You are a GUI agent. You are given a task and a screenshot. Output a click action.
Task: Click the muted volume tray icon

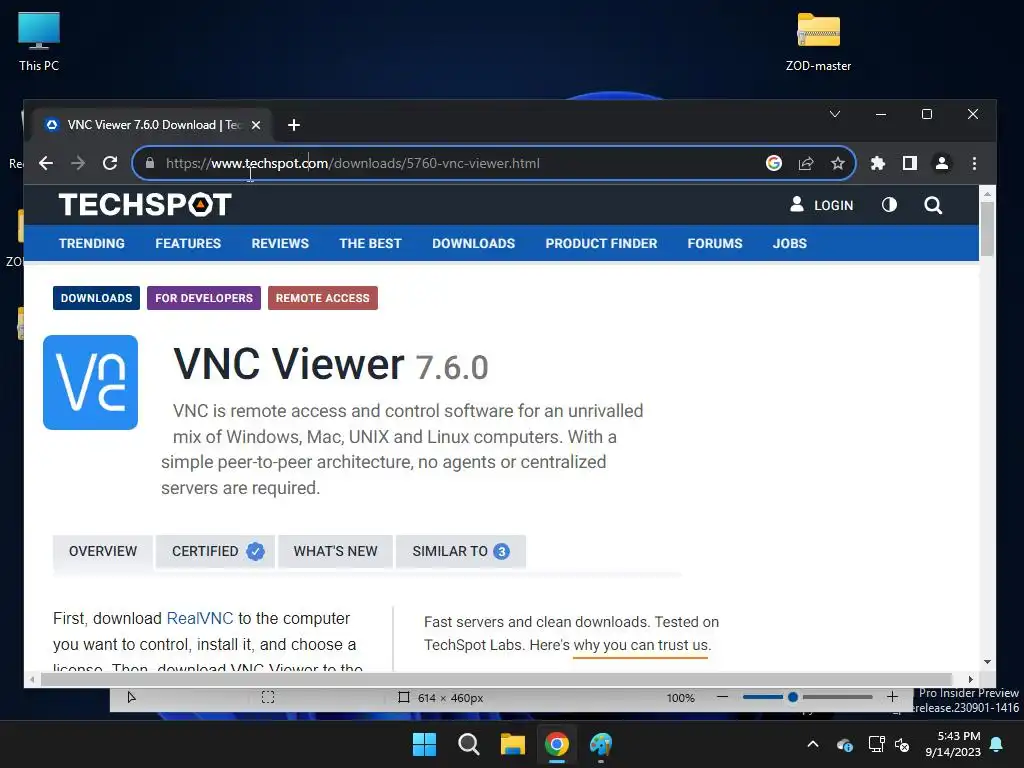point(903,744)
